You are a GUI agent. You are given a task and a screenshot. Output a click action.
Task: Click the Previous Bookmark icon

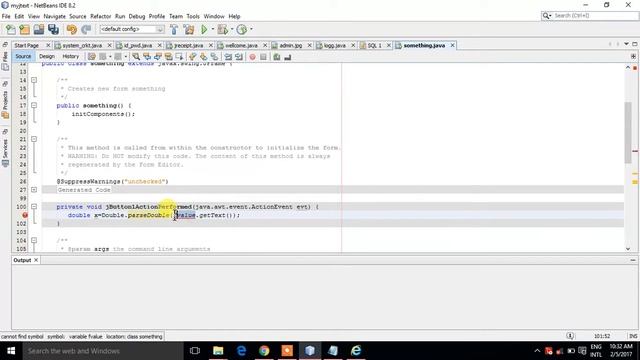(193, 57)
